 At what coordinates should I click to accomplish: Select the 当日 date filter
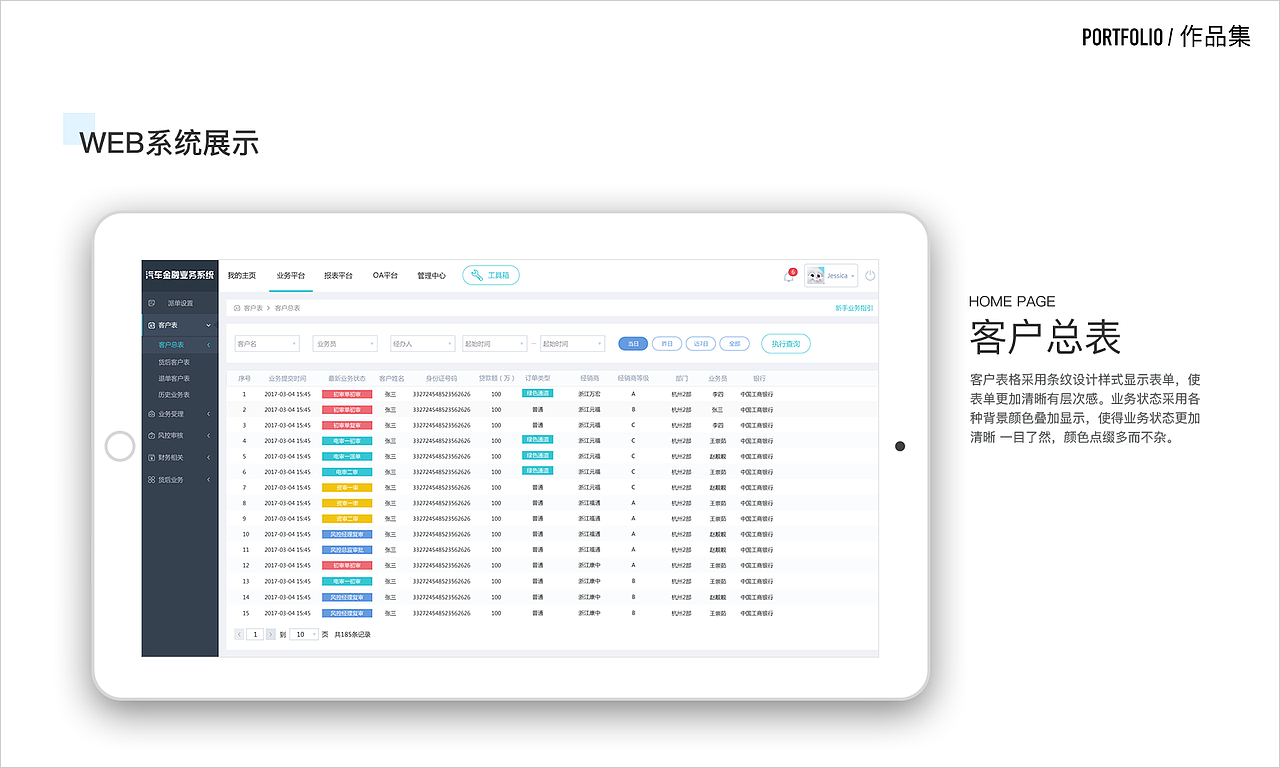(633, 343)
